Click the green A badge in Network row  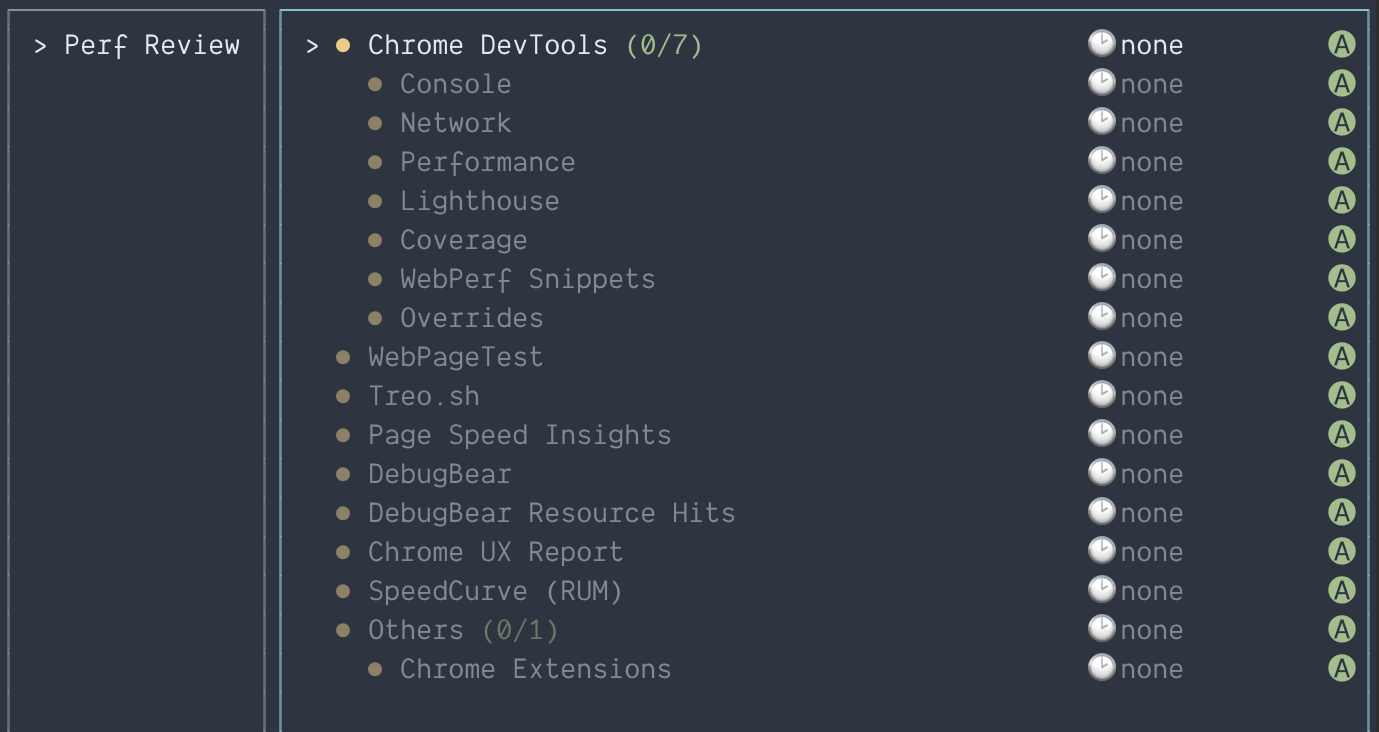pos(1341,123)
